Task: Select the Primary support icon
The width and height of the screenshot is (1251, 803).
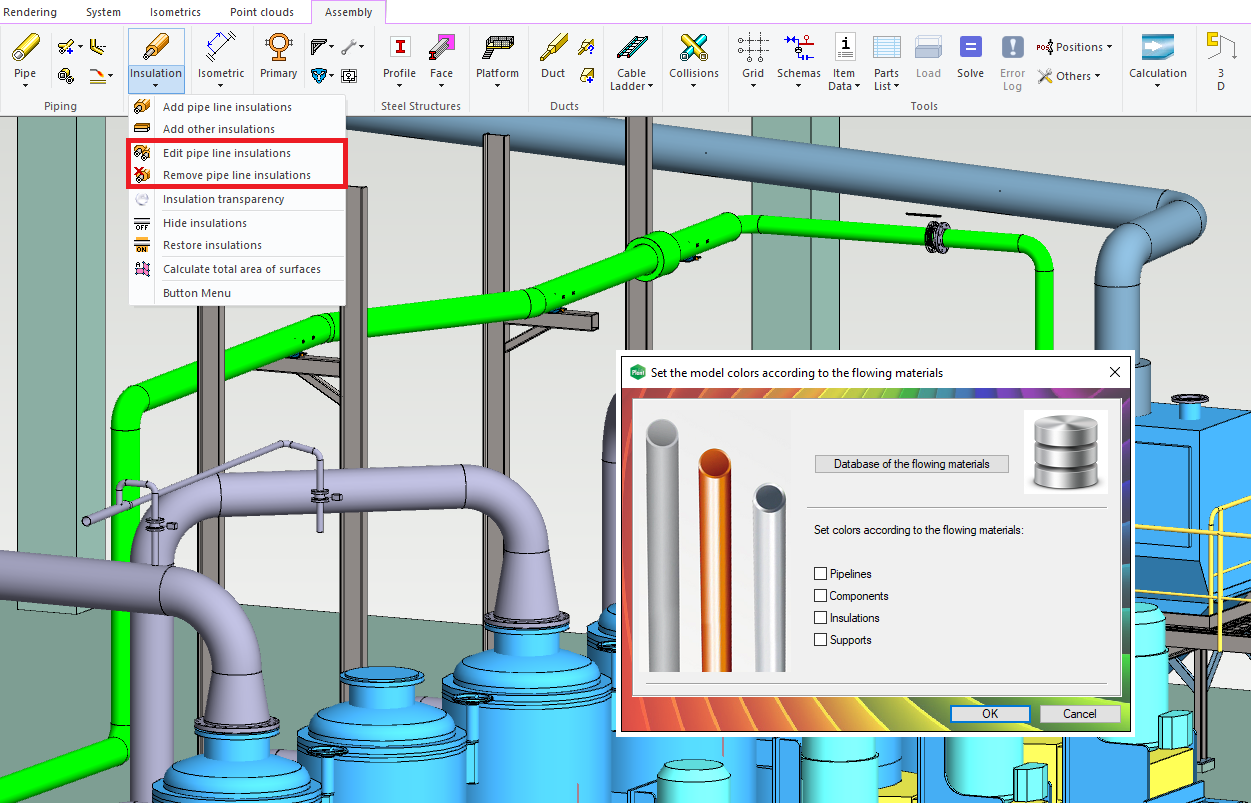Action: [x=278, y=48]
